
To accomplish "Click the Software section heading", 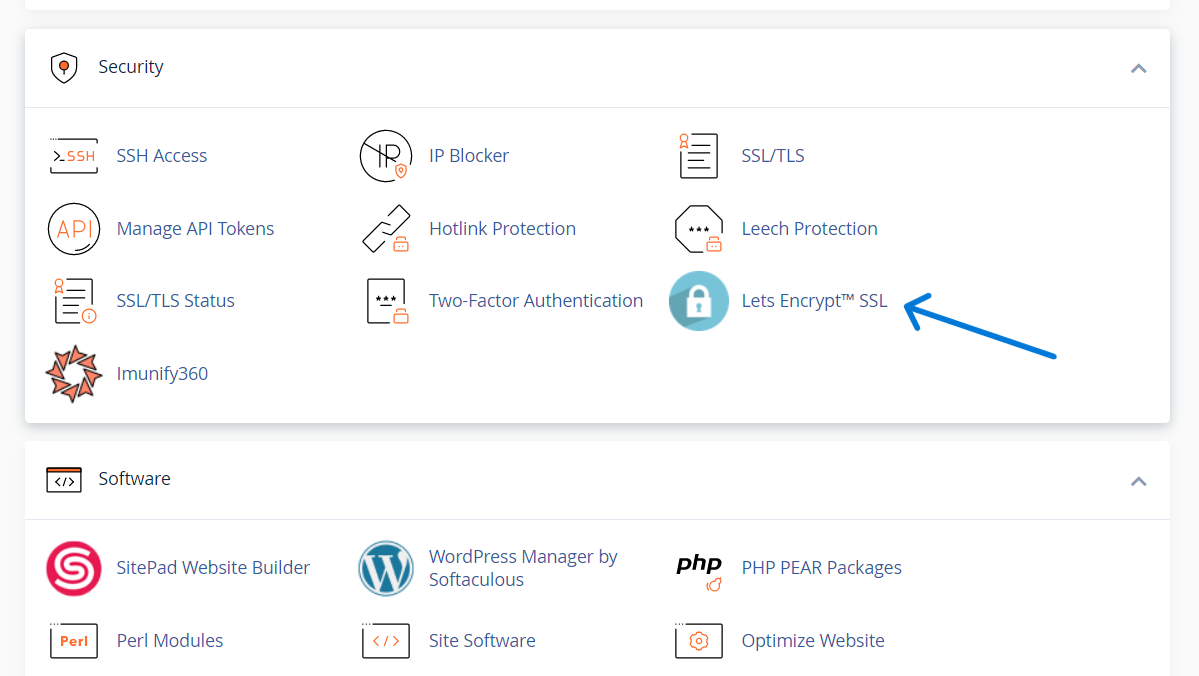I will click(135, 479).
